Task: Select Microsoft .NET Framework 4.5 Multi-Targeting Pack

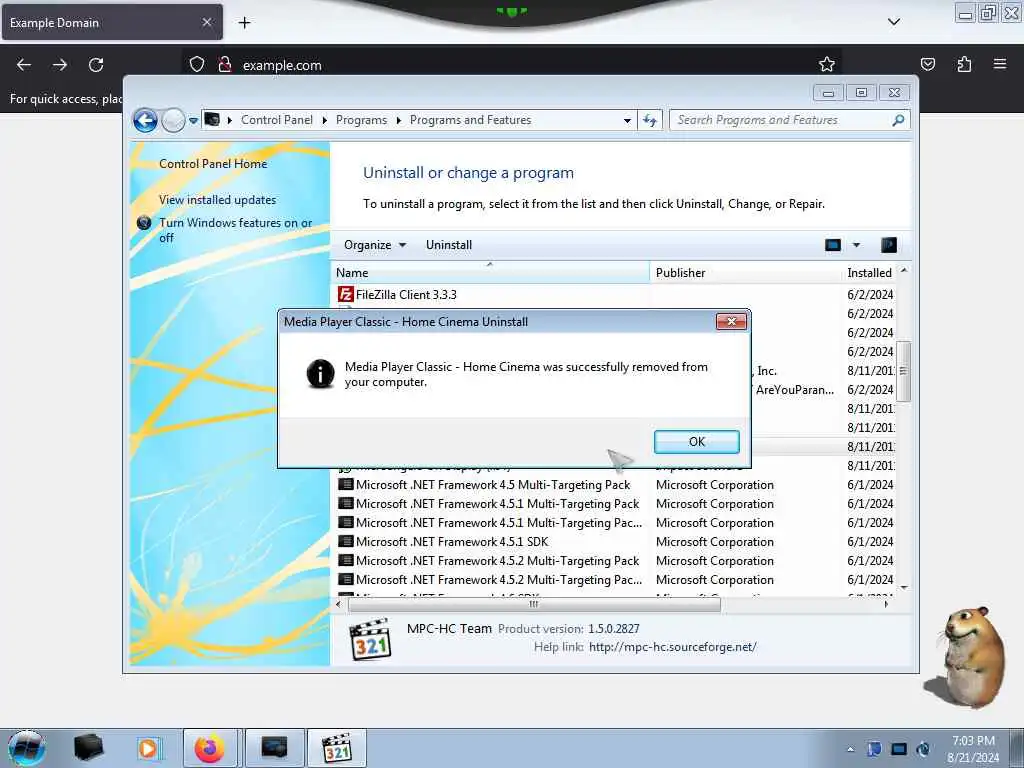Action: [x=614, y=485]
